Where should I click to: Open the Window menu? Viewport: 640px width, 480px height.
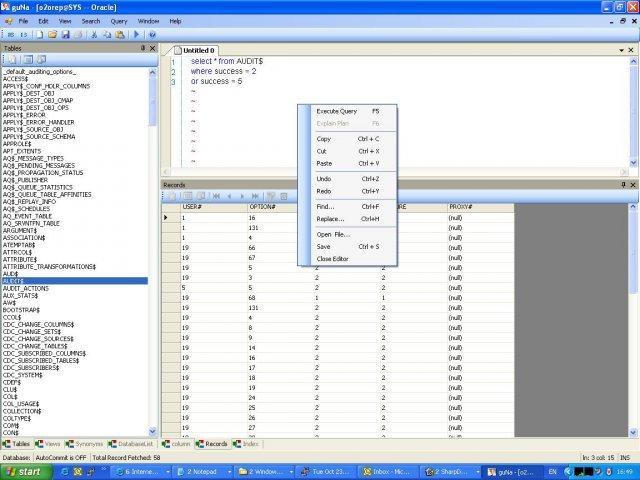point(148,21)
